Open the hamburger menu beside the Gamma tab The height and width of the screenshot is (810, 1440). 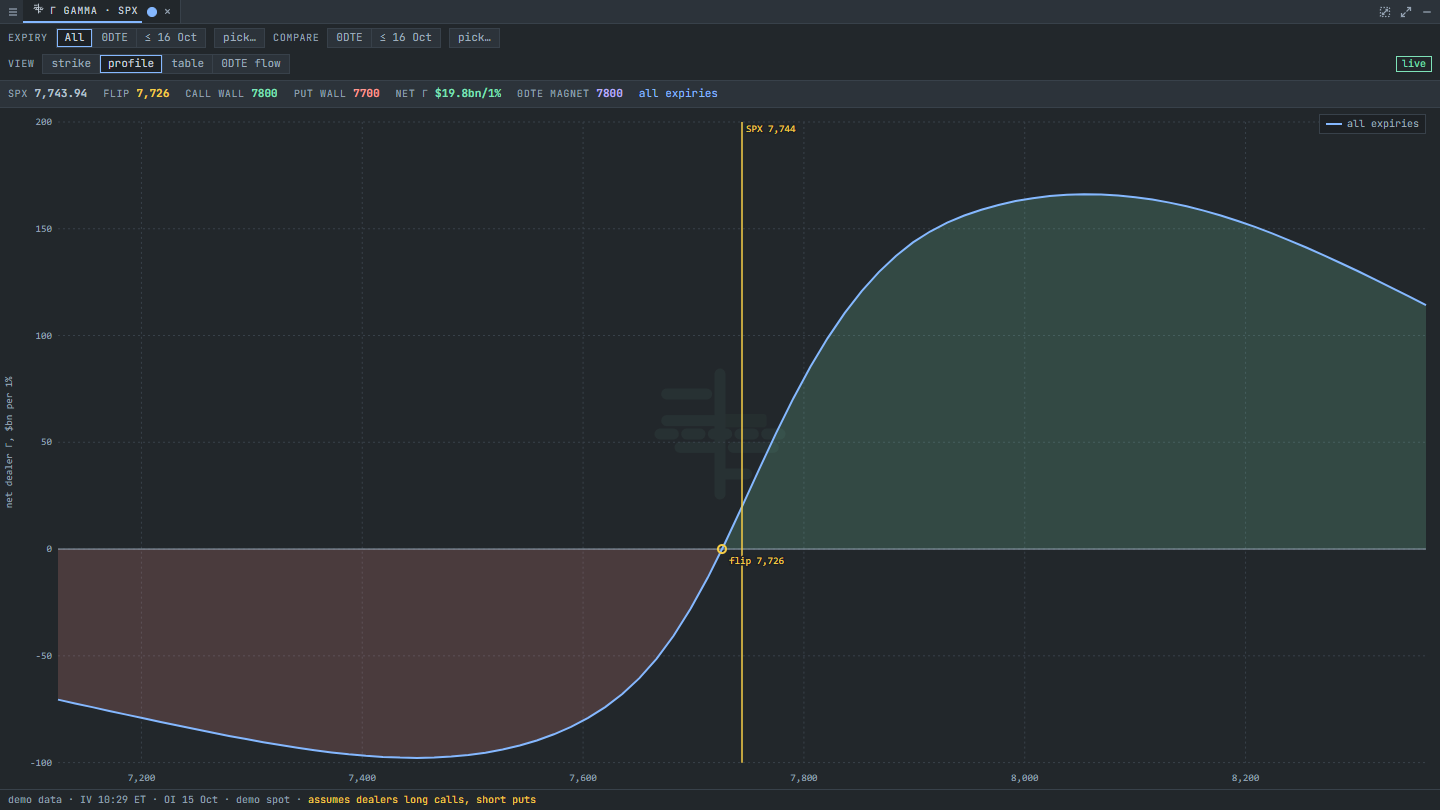click(x=13, y=12)
